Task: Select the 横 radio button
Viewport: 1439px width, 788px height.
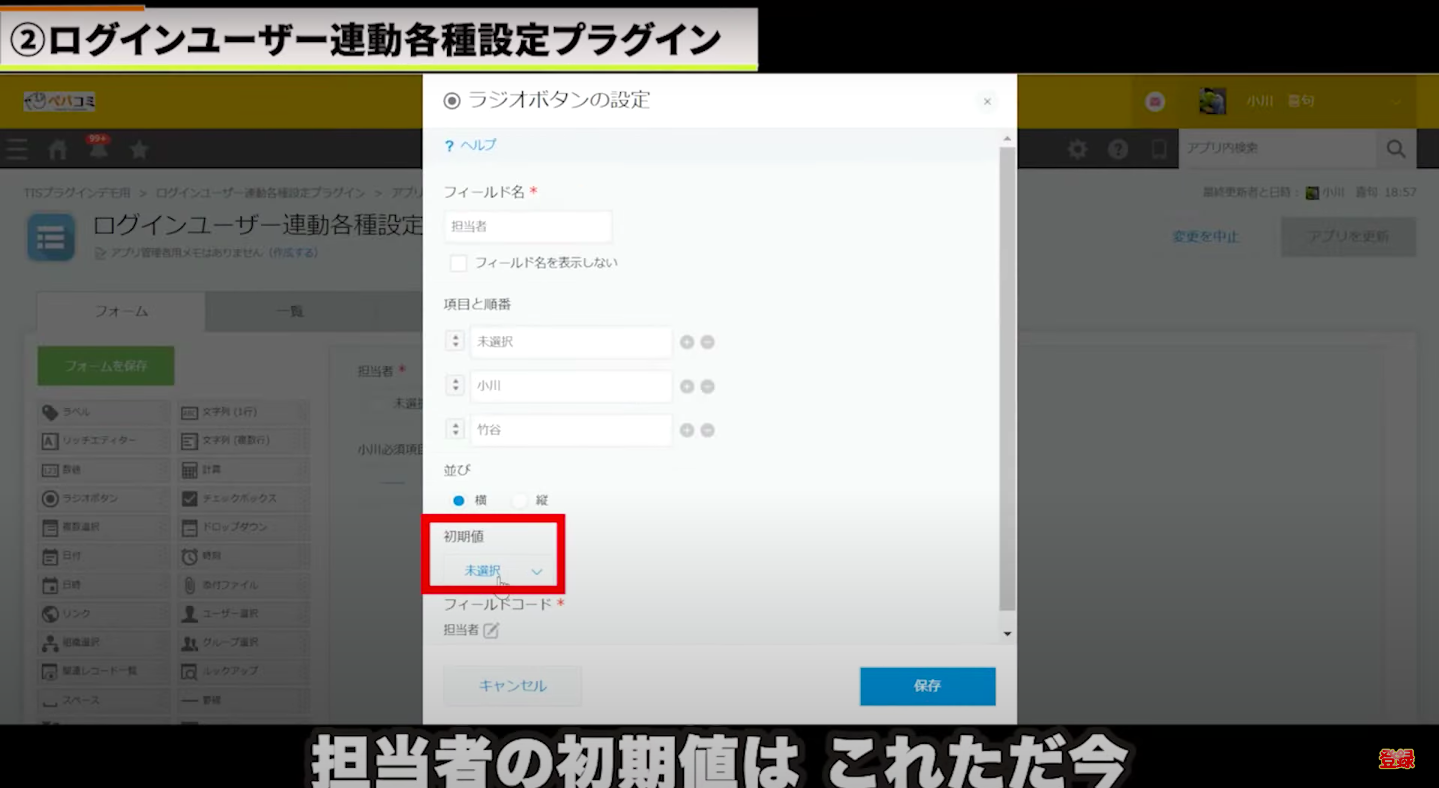Action: pyautogui.click(x=459, y=500)
